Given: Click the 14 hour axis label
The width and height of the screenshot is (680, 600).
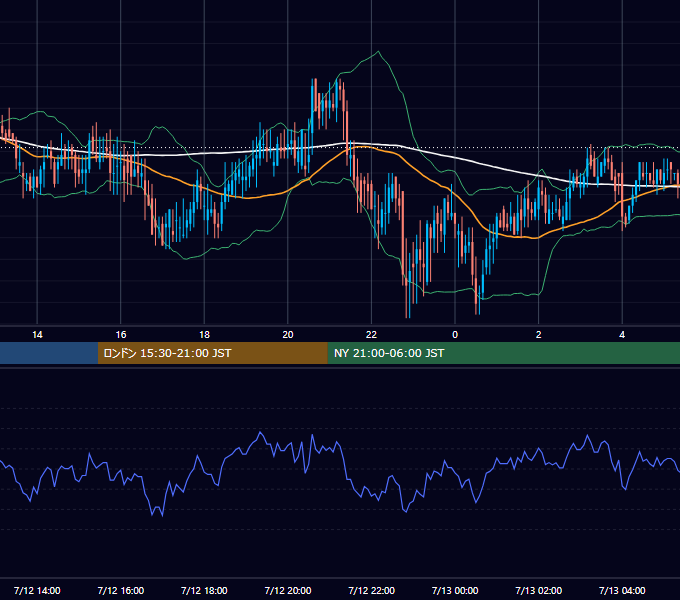Looking at the screenshot, I should pyautogui.click(x=37, y=335).
